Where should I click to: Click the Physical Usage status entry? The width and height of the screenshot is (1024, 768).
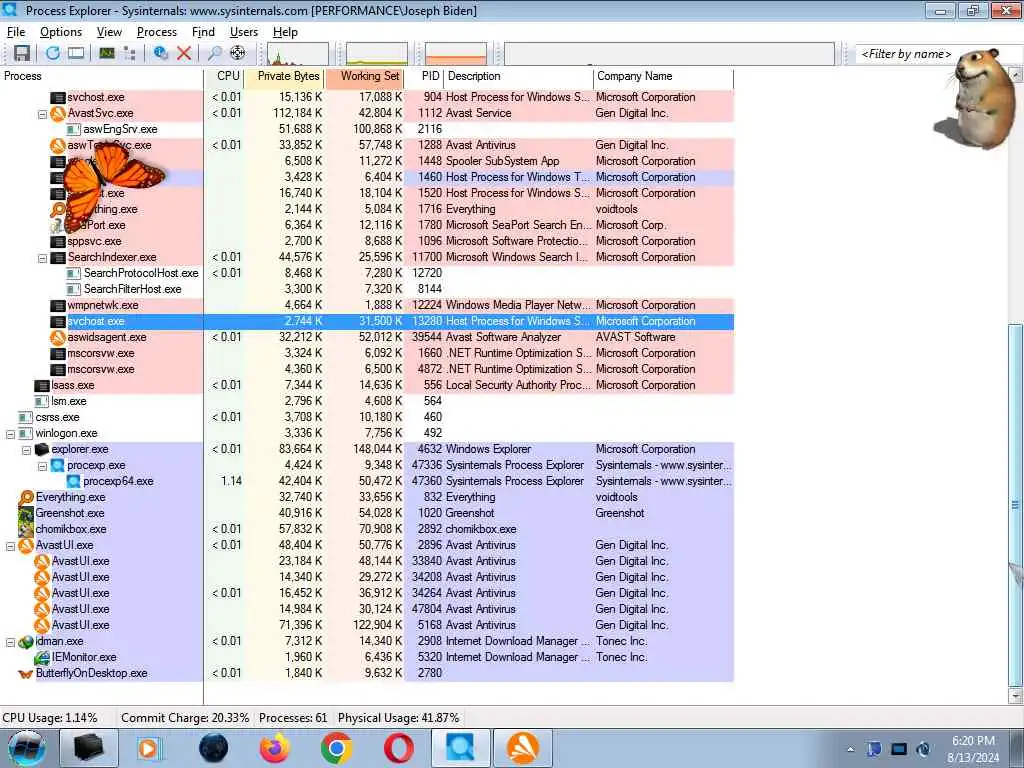(398, 718)
